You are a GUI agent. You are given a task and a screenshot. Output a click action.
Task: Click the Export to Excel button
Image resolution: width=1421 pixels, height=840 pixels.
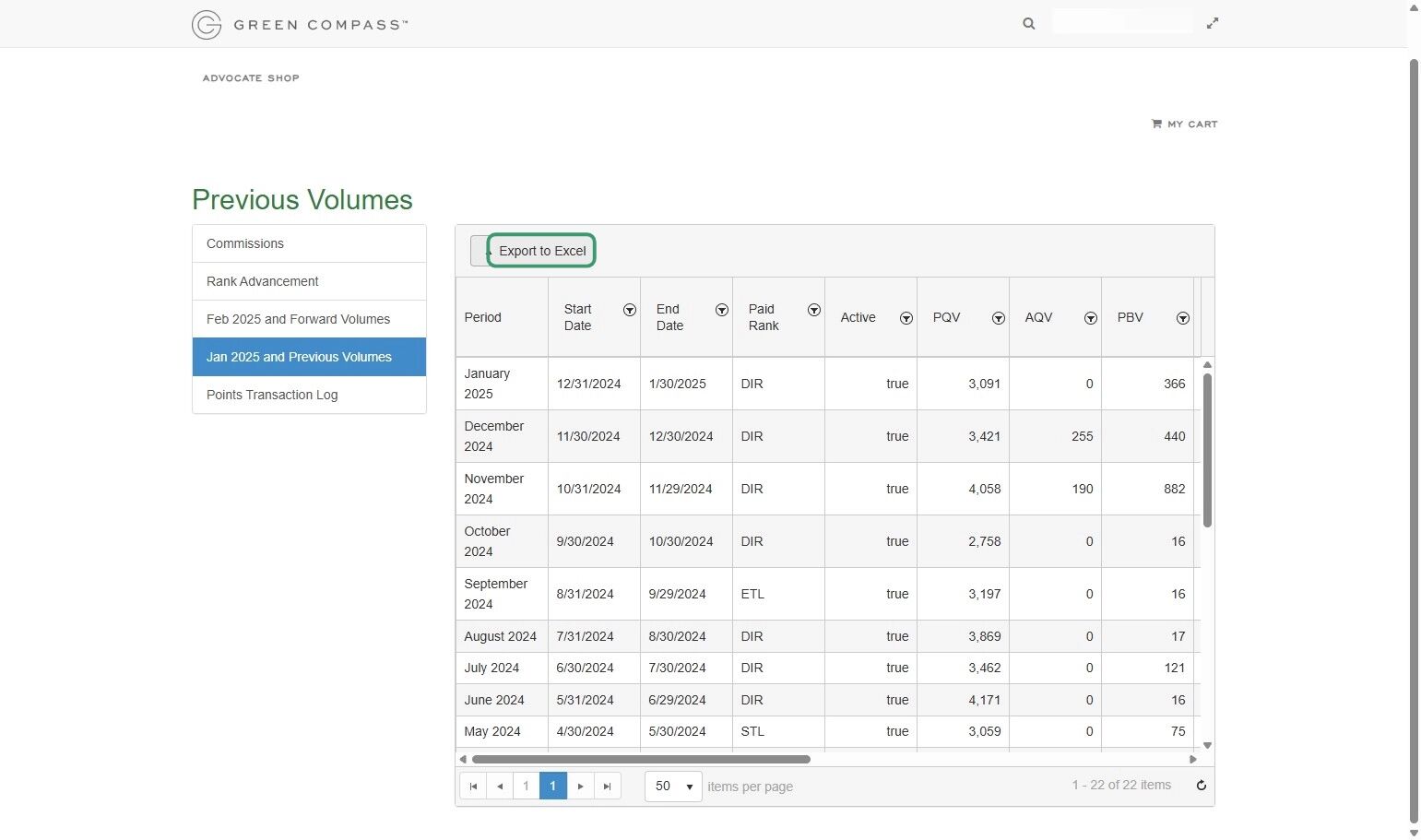[x=541, y=250]
